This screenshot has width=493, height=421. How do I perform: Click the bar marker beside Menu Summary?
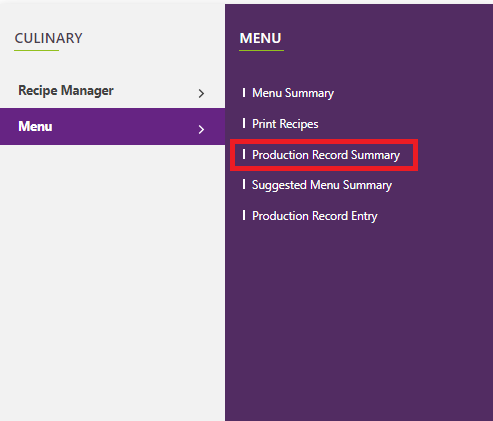244,93
